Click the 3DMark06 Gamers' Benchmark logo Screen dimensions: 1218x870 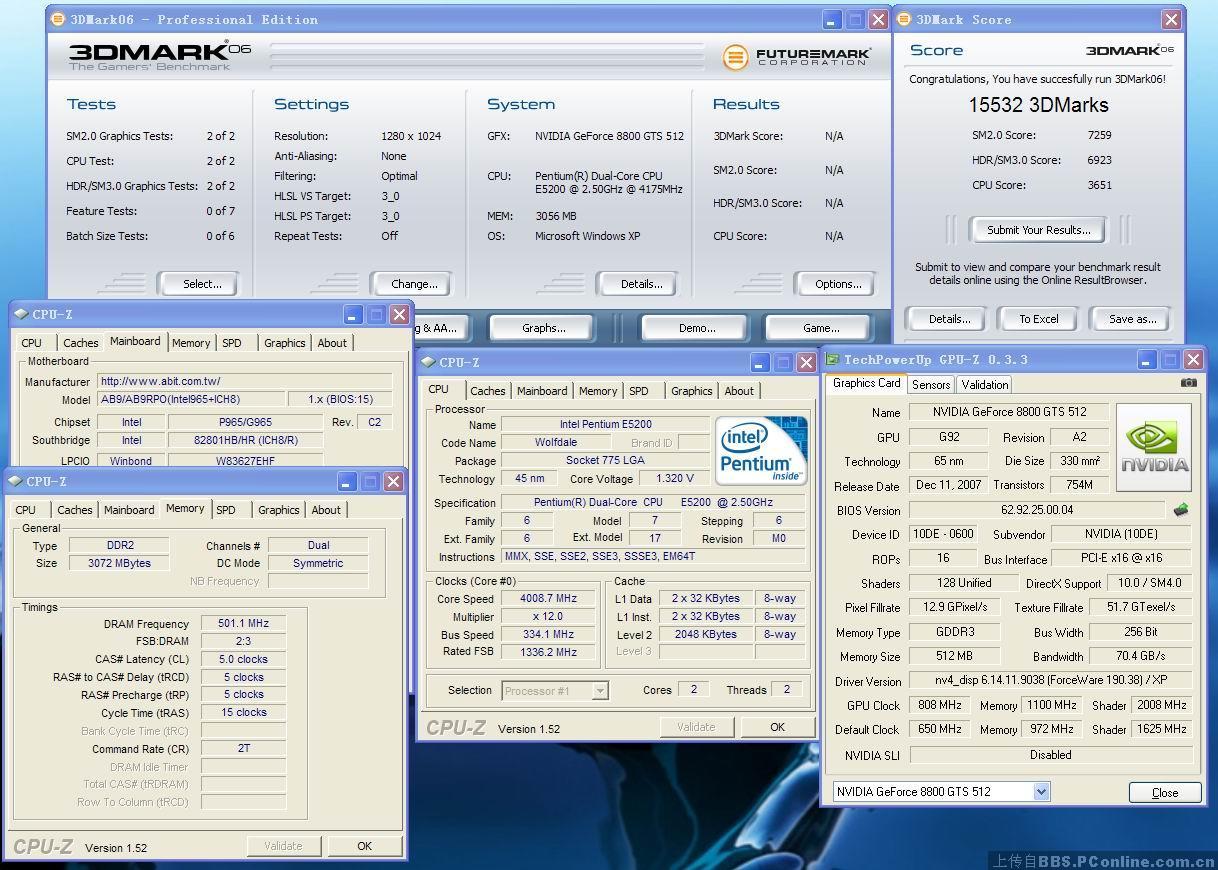160,56
